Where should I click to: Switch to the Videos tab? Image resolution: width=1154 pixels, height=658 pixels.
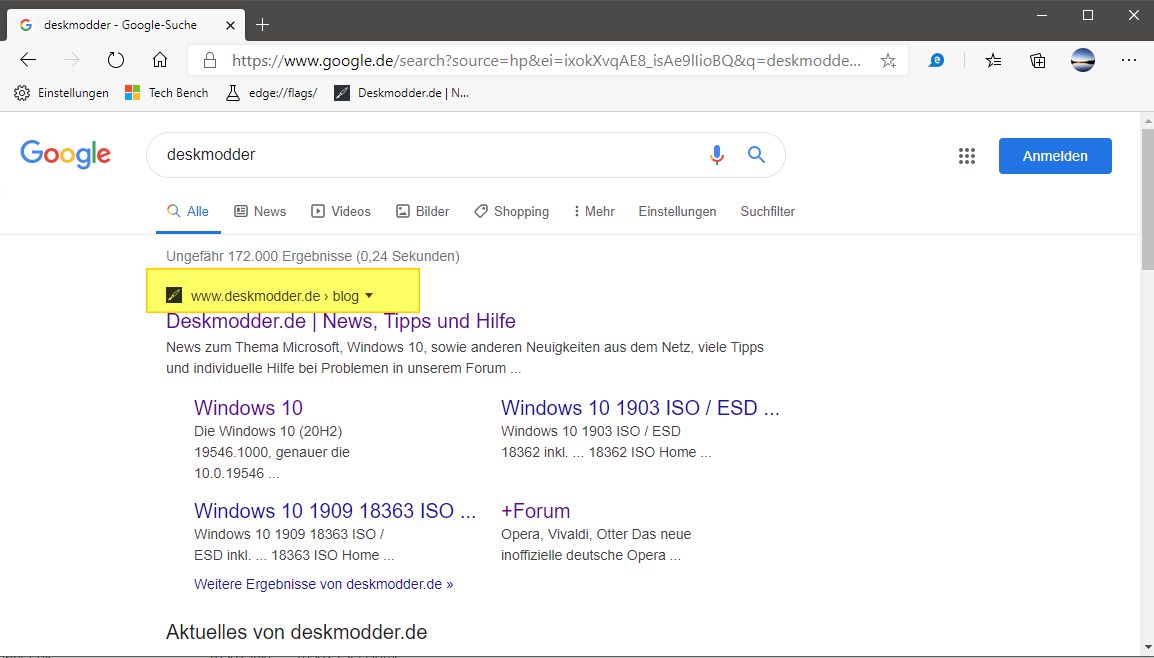click(341, 212)
